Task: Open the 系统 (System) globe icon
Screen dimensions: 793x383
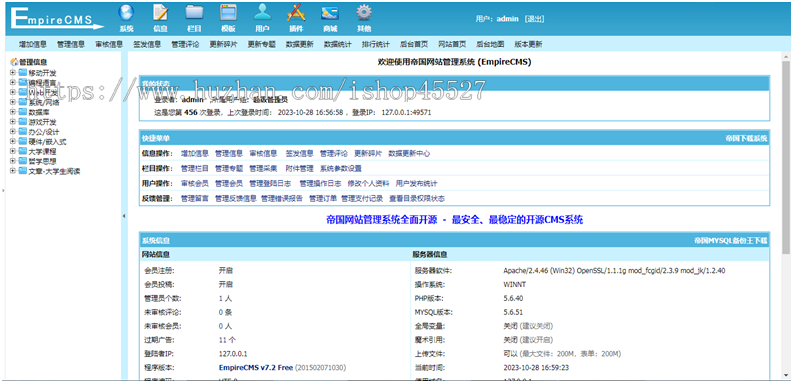Action: [x=126, y=13]
